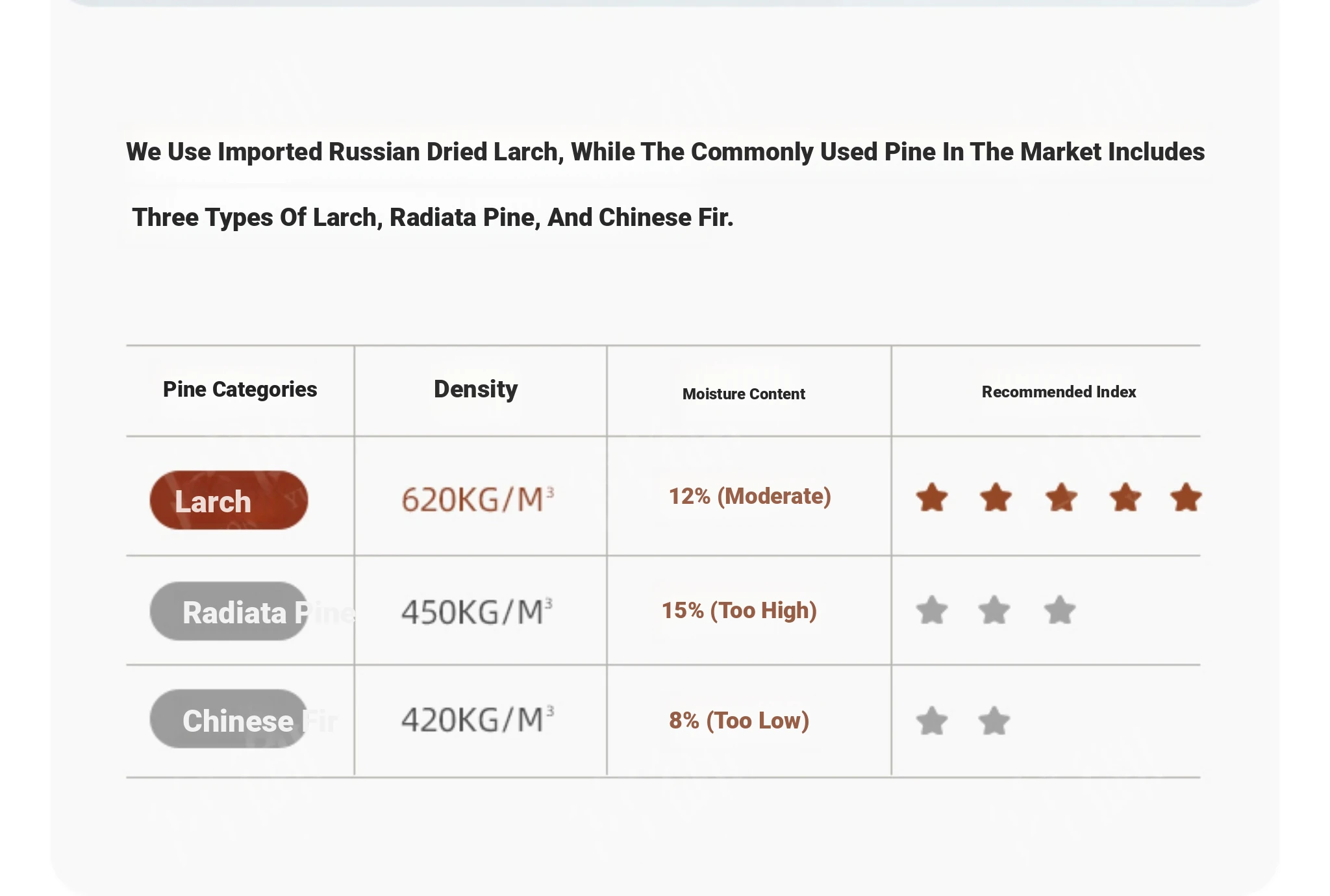The image size is (1330, 896).
Task: Click the second gray star in Radiata Pine row
Action: pos(994,610)
